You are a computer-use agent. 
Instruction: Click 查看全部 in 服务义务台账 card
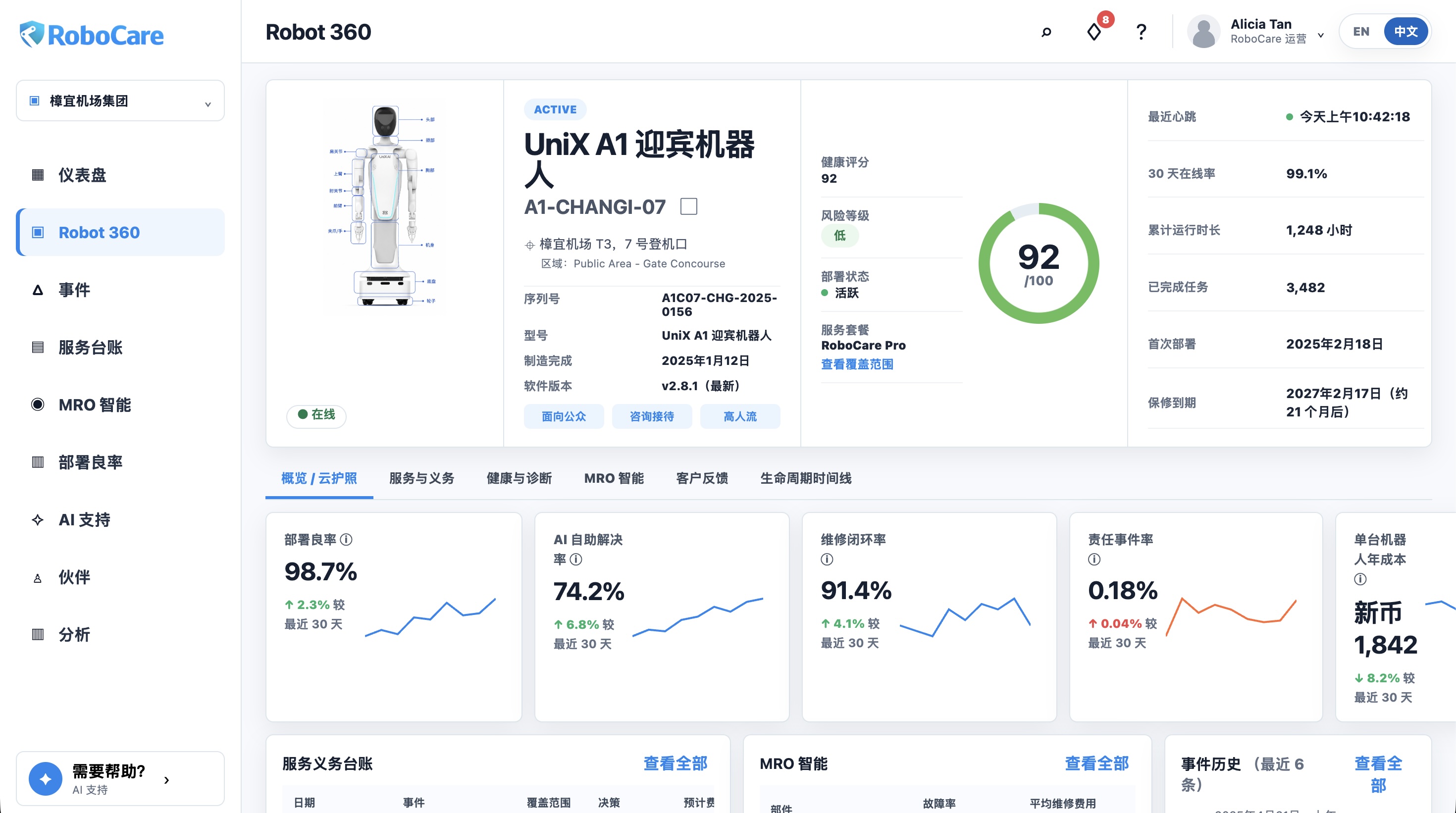(x=676, y=763)
